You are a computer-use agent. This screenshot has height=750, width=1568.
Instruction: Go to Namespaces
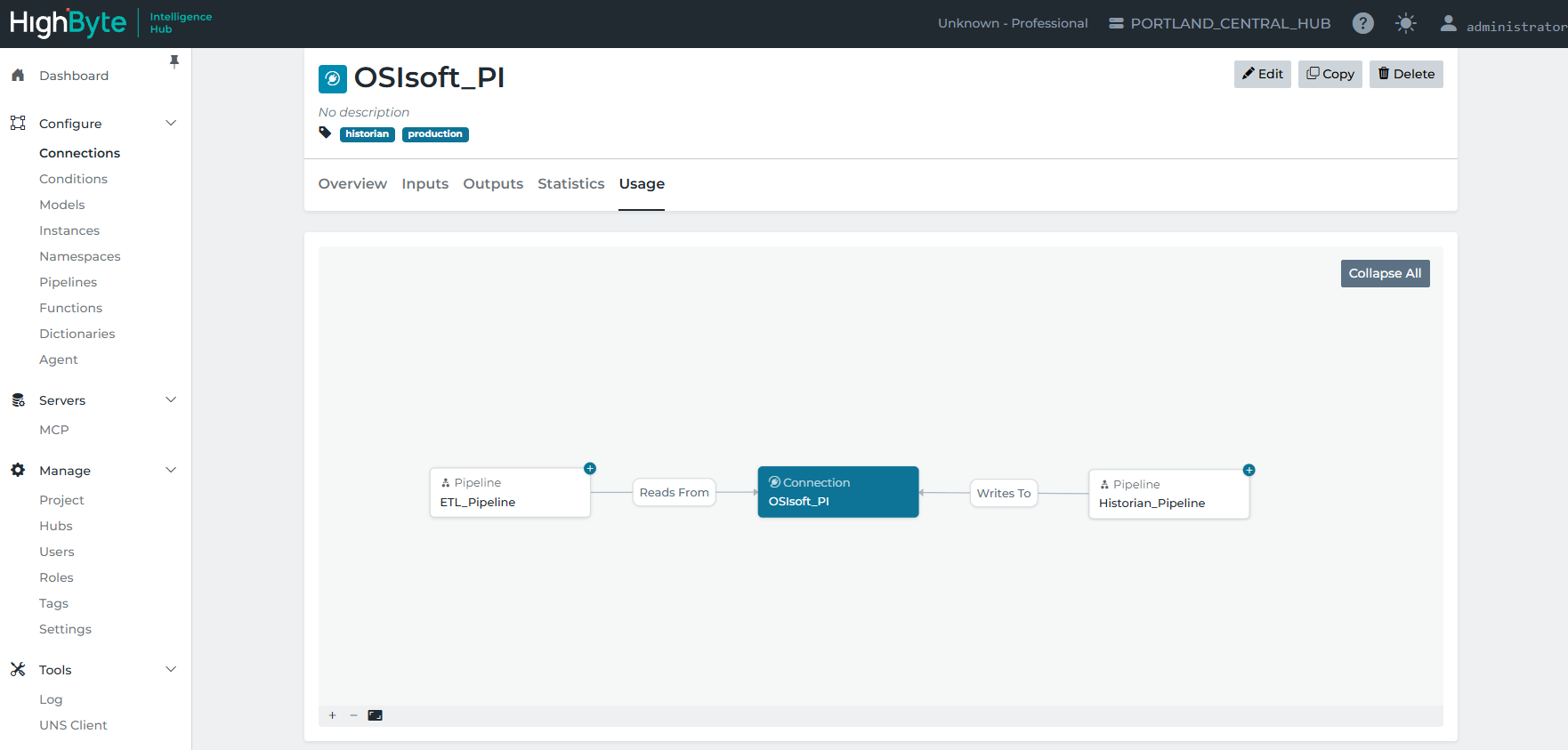[x=80, y=256]
